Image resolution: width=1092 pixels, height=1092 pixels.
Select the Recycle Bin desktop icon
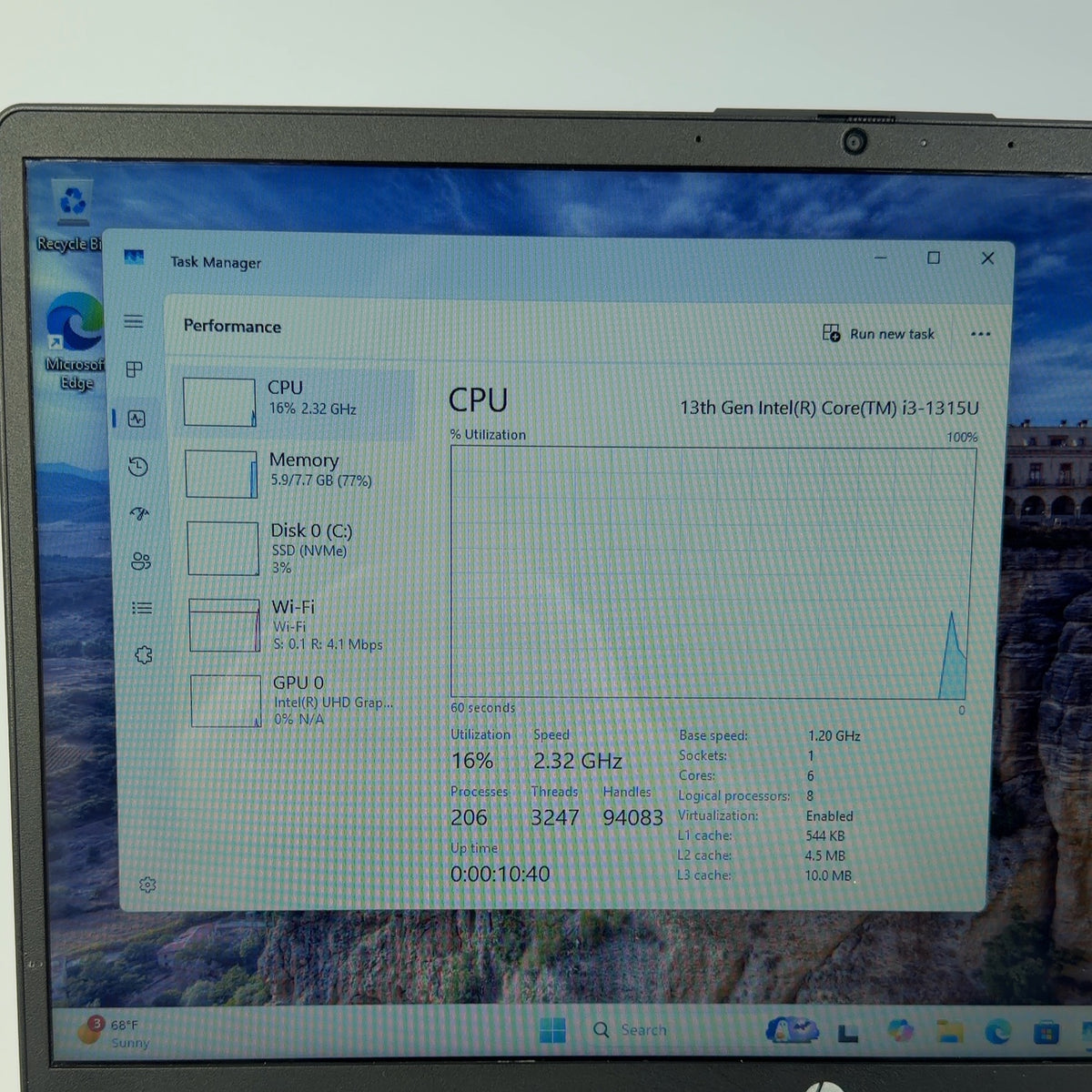[69, 216]
